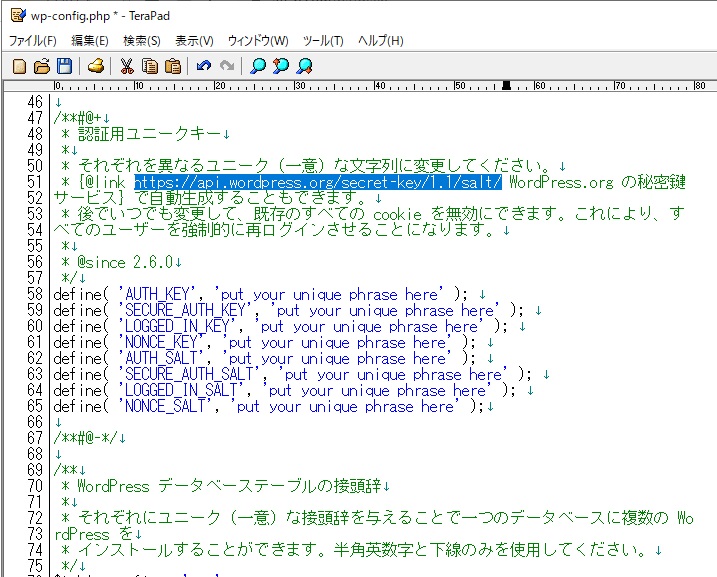This screenshot has height=577, width=717.
Task: Open the 編集(E) menu
Action: [x=90, y=41]
